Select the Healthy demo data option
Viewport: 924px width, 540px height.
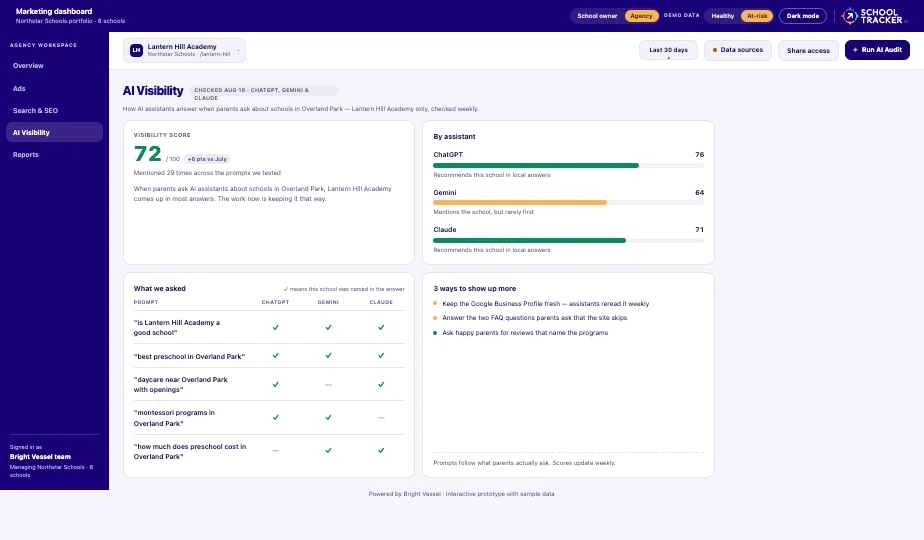click(722, 16)
